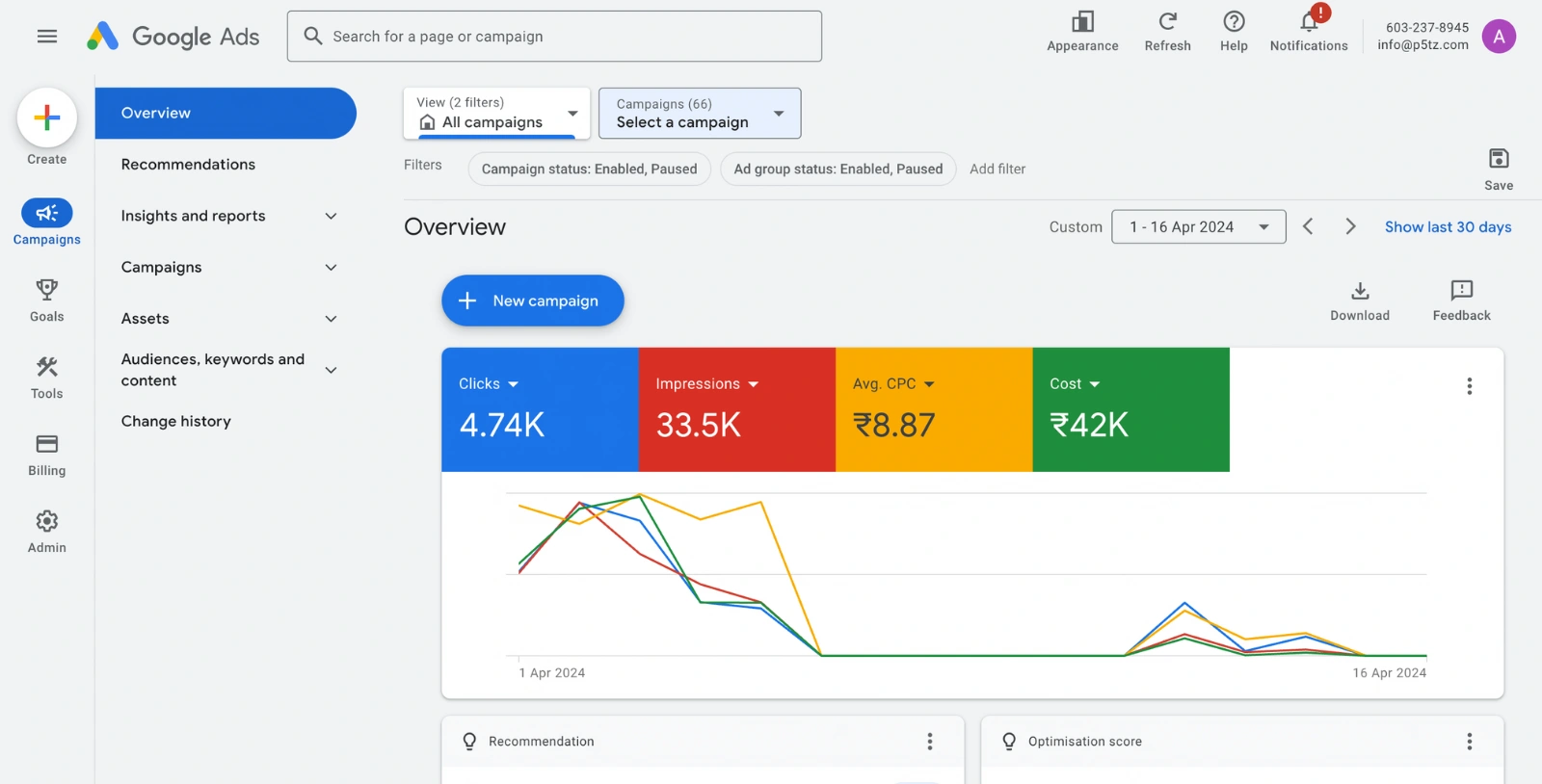Screen dimensions: 1542x784
Task: Click the search for a page or campaign field
Action: 554,37
